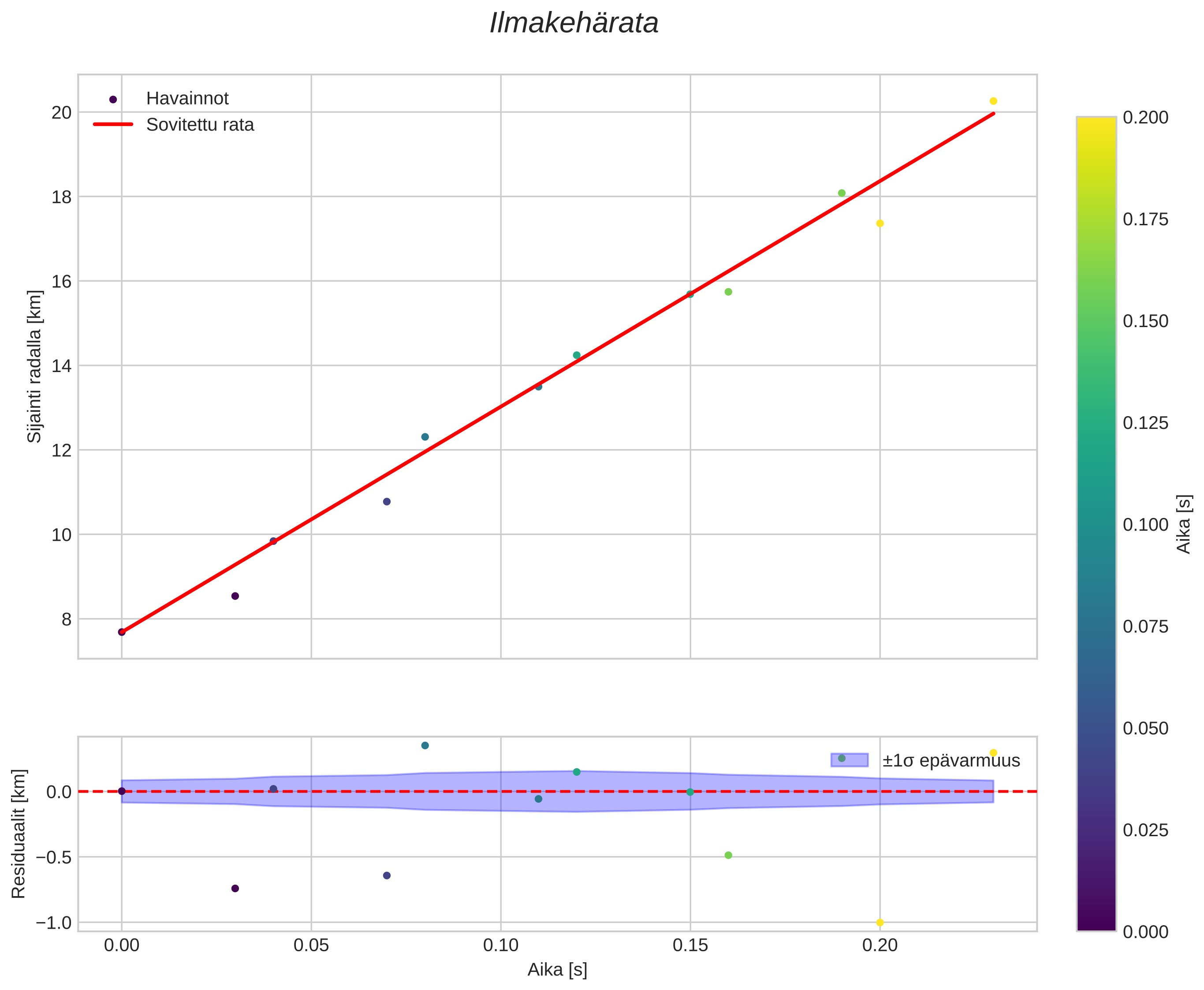Click the yellow top-right data point above 20

tap(993, 101)
